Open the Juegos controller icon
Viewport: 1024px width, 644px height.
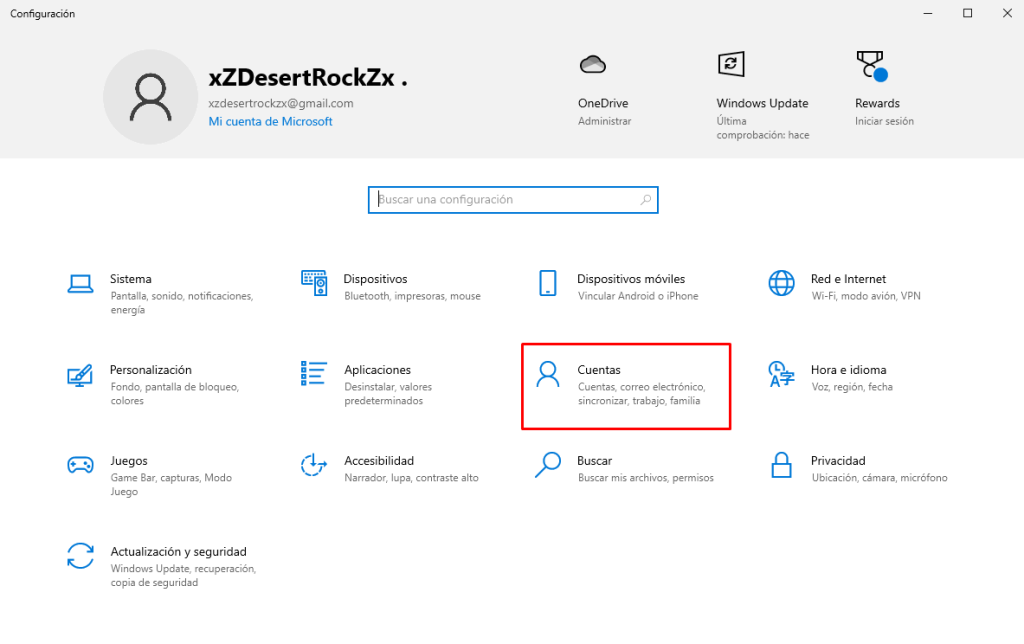pos(80,465)
